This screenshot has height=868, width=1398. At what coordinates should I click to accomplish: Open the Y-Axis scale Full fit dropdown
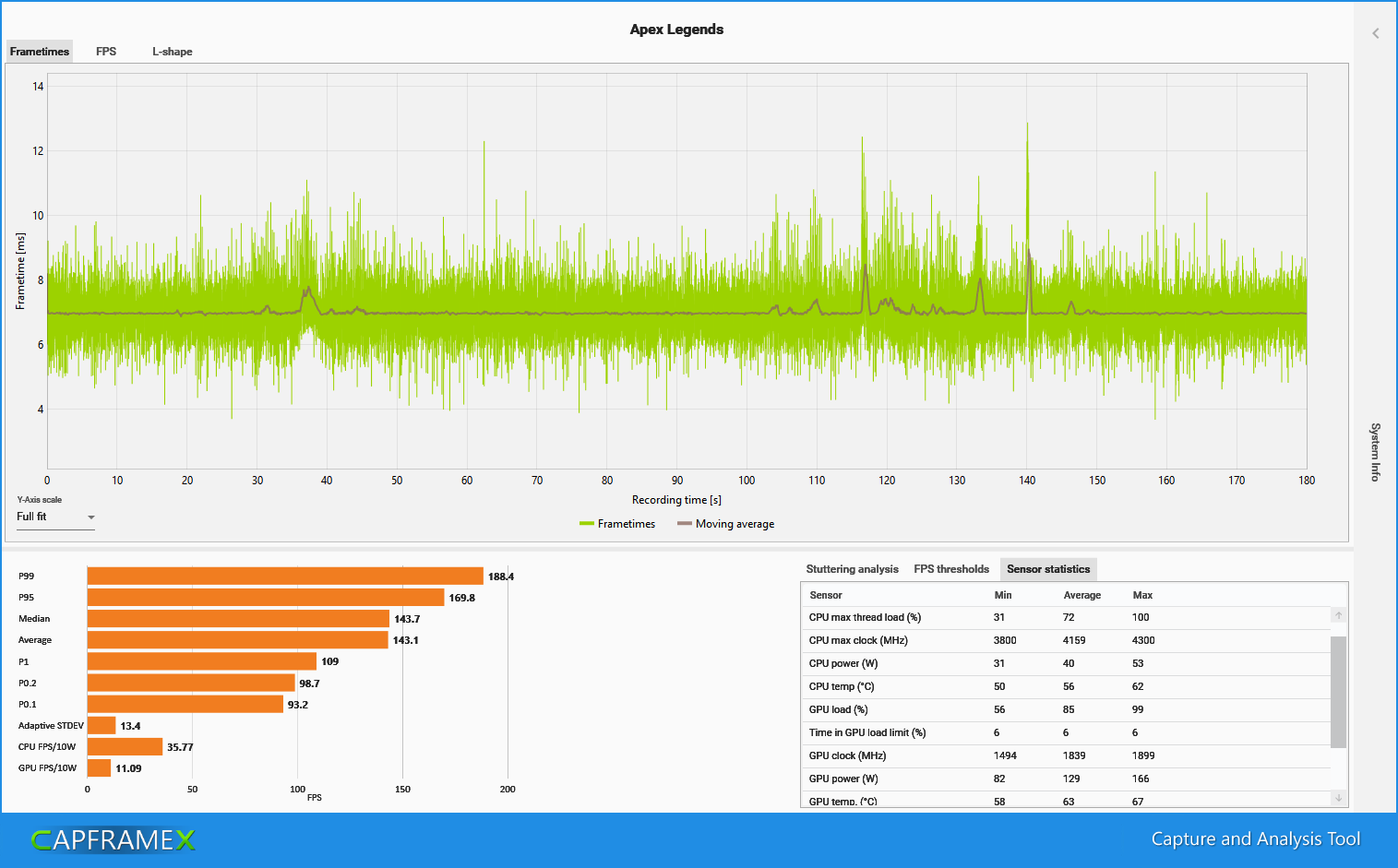click(56, 517)
